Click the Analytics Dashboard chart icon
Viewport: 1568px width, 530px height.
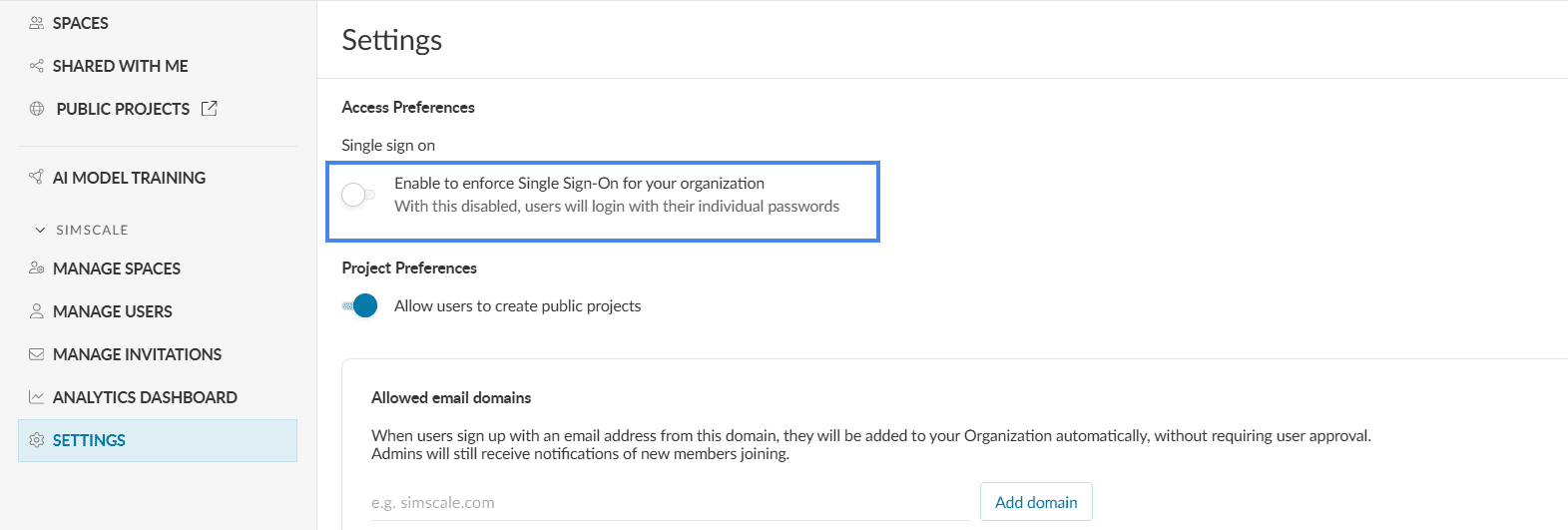pos(37,397)
